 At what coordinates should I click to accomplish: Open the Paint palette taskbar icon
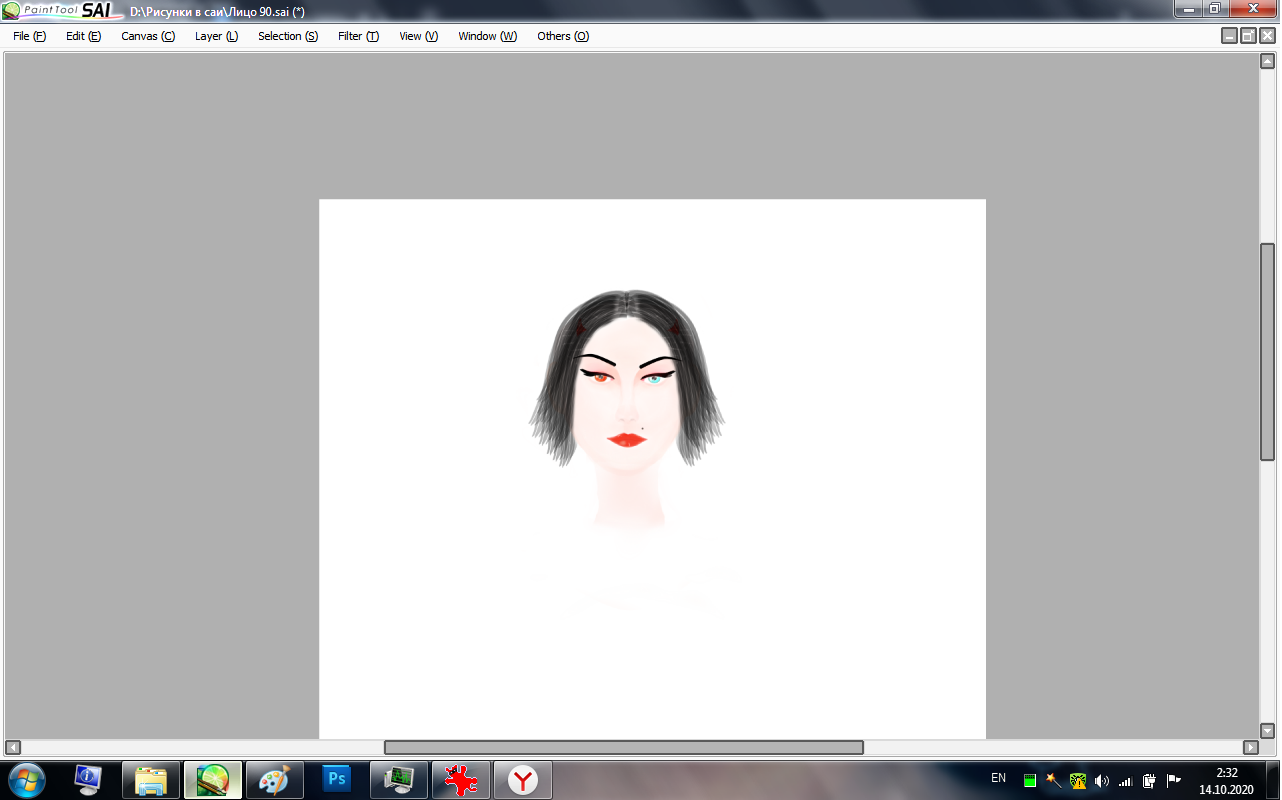[274, 779]
